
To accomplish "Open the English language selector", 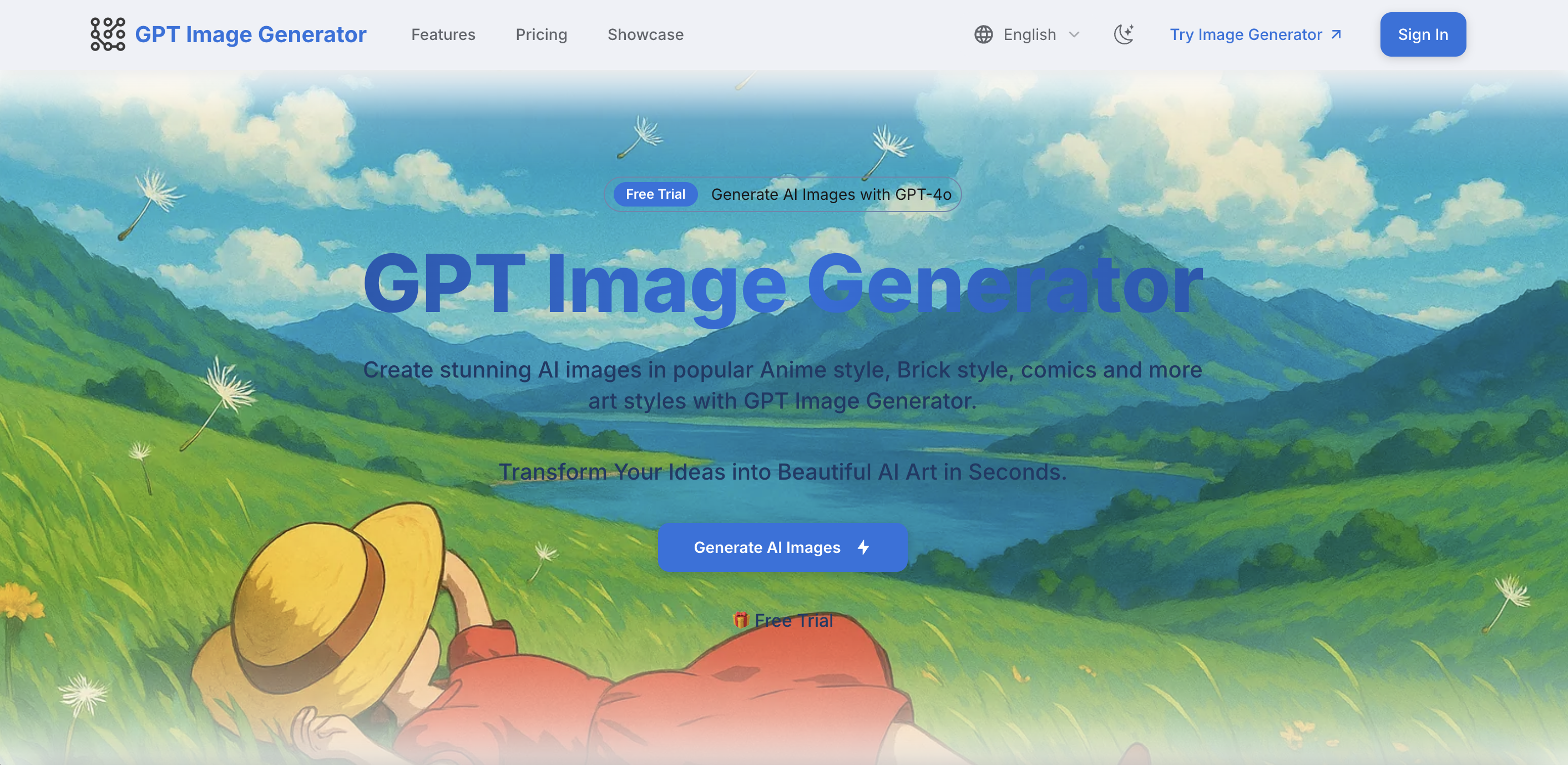I will tap(1029, 35).
